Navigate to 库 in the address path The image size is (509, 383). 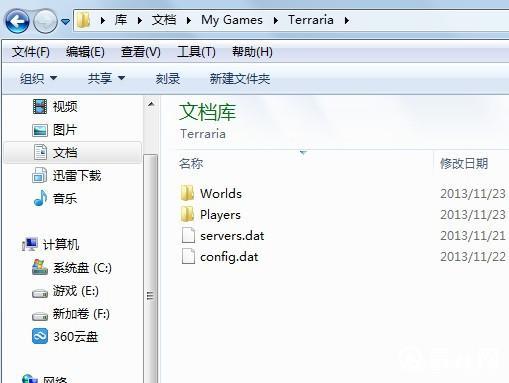tap(121, 20)
